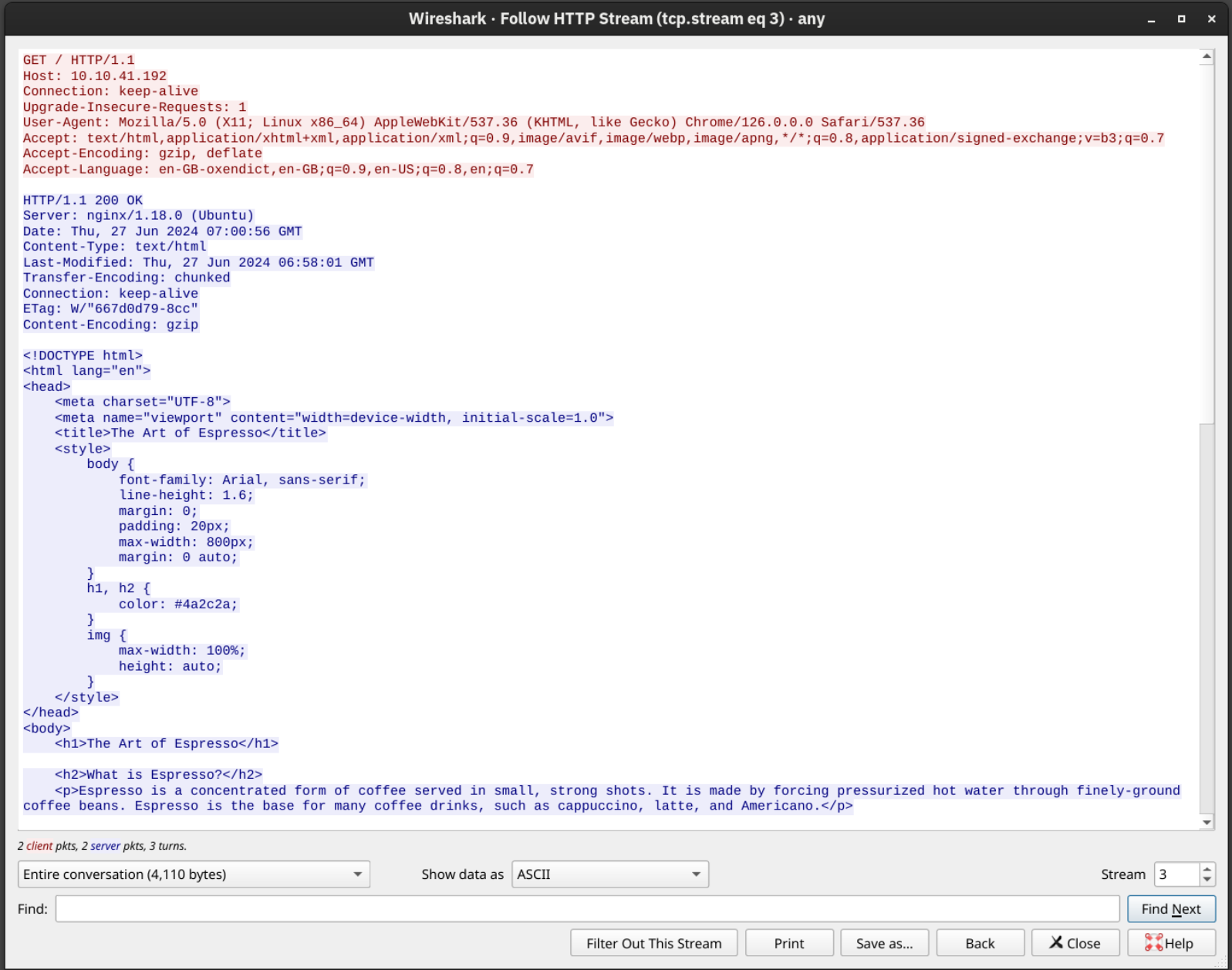Close window via title bar X
Image resolution: width=1232 pixels, height=970 pixels.
coord(1211,19)
